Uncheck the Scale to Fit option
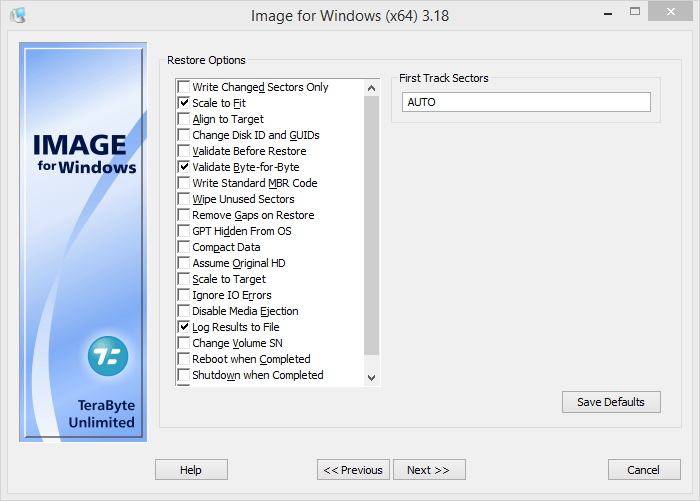This screenshot has height=501, width=700. click(x=183, y=103)
